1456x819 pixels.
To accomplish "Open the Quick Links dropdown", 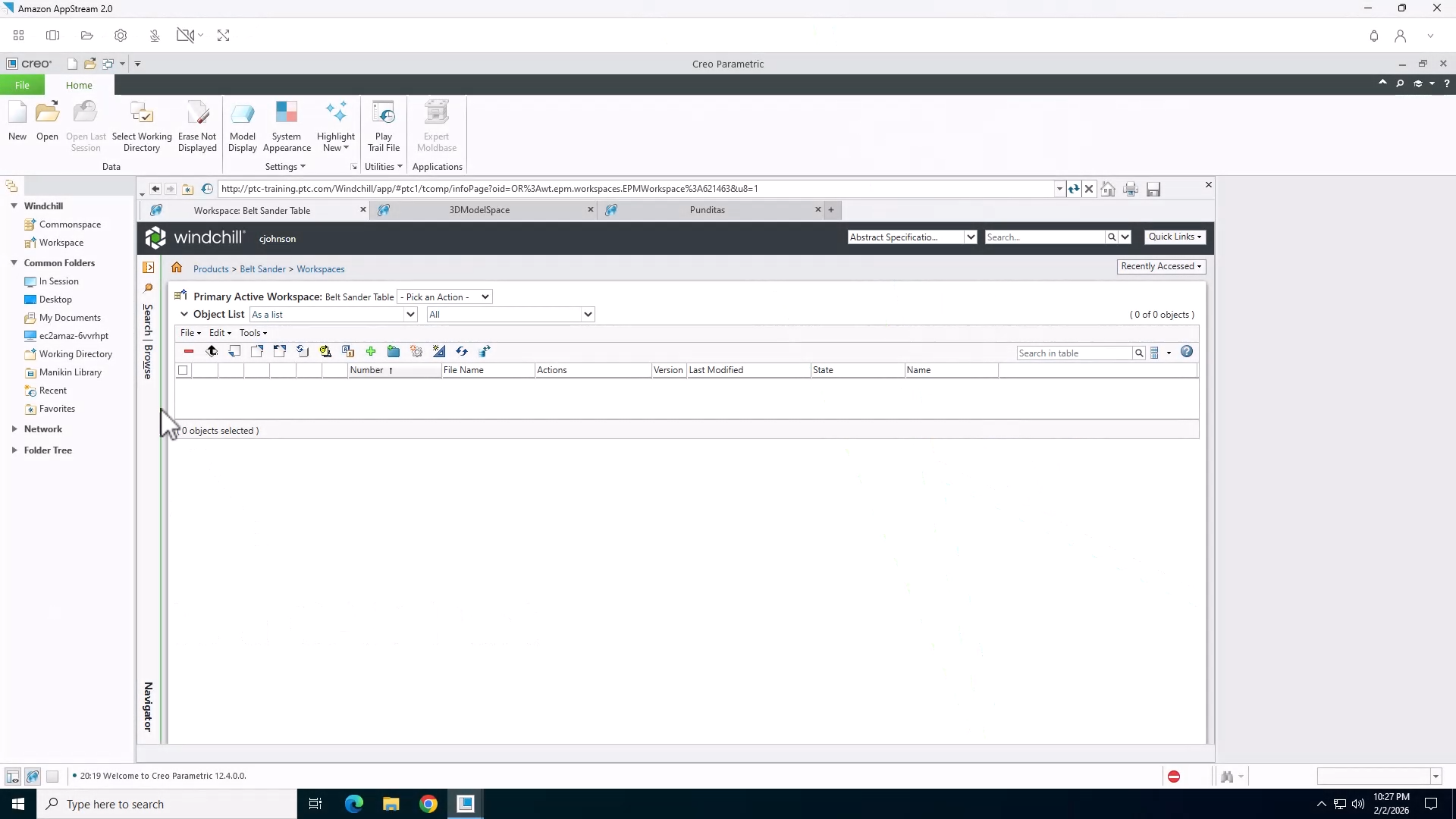I will [1175, 237].
